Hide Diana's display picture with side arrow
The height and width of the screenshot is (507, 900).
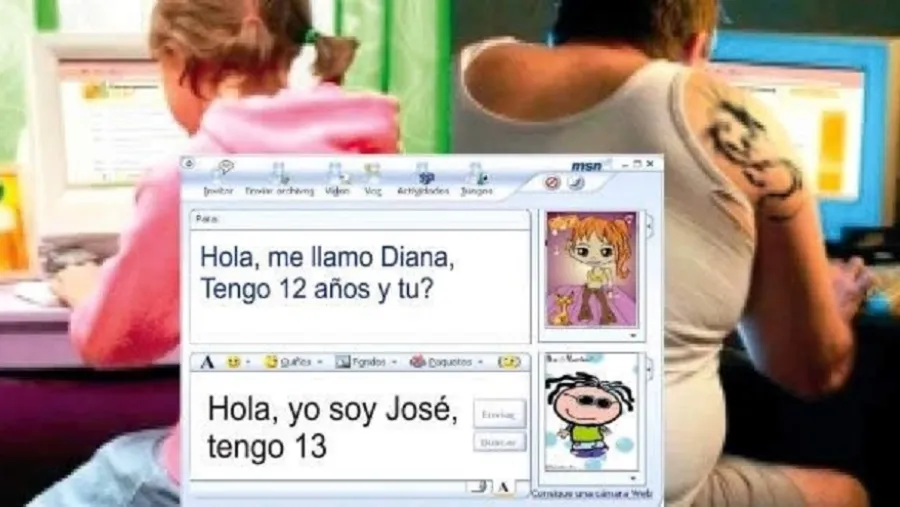pos(650,225)
